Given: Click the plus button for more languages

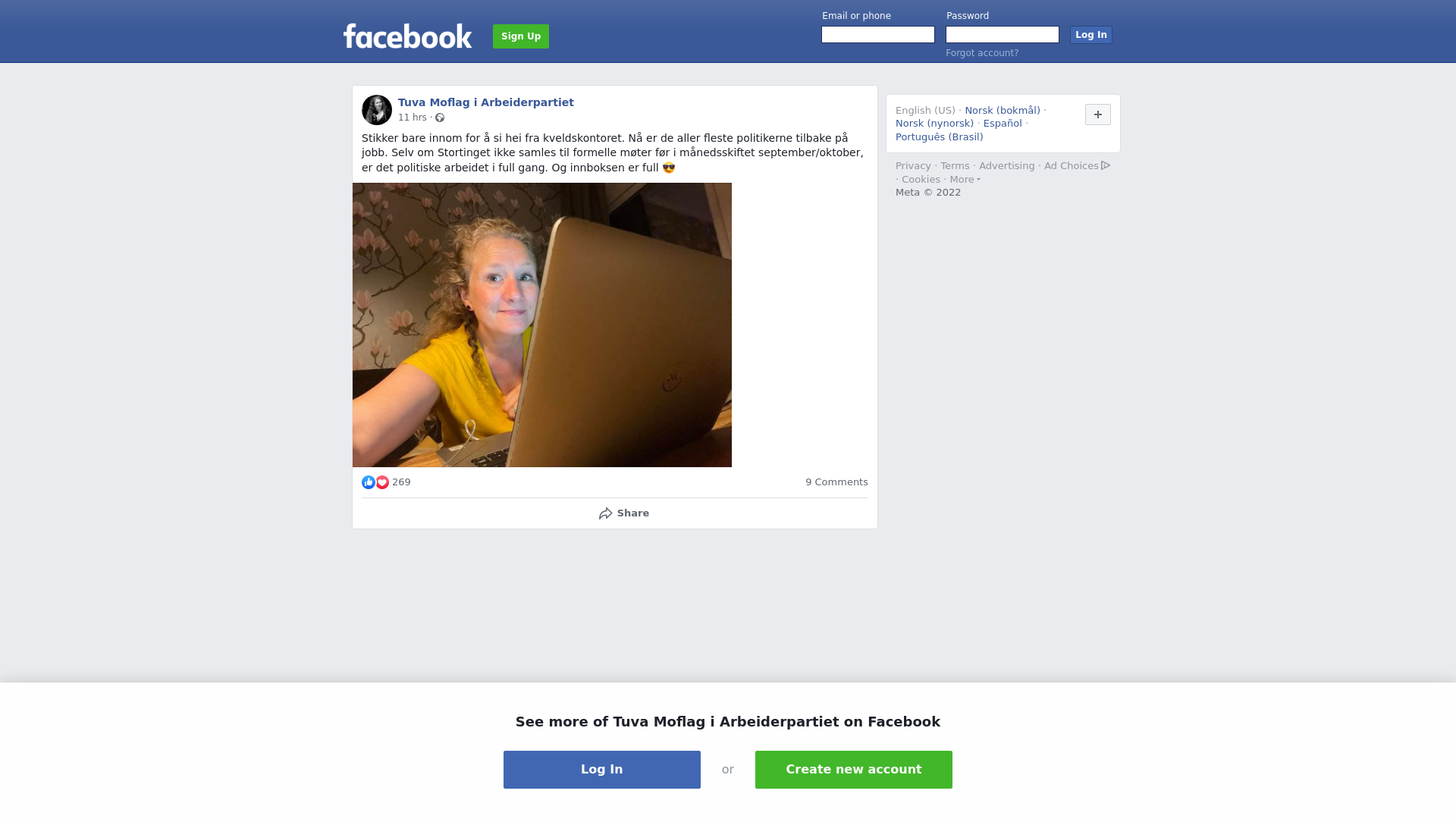Looking at the screenshot, I should [1098, 115].
